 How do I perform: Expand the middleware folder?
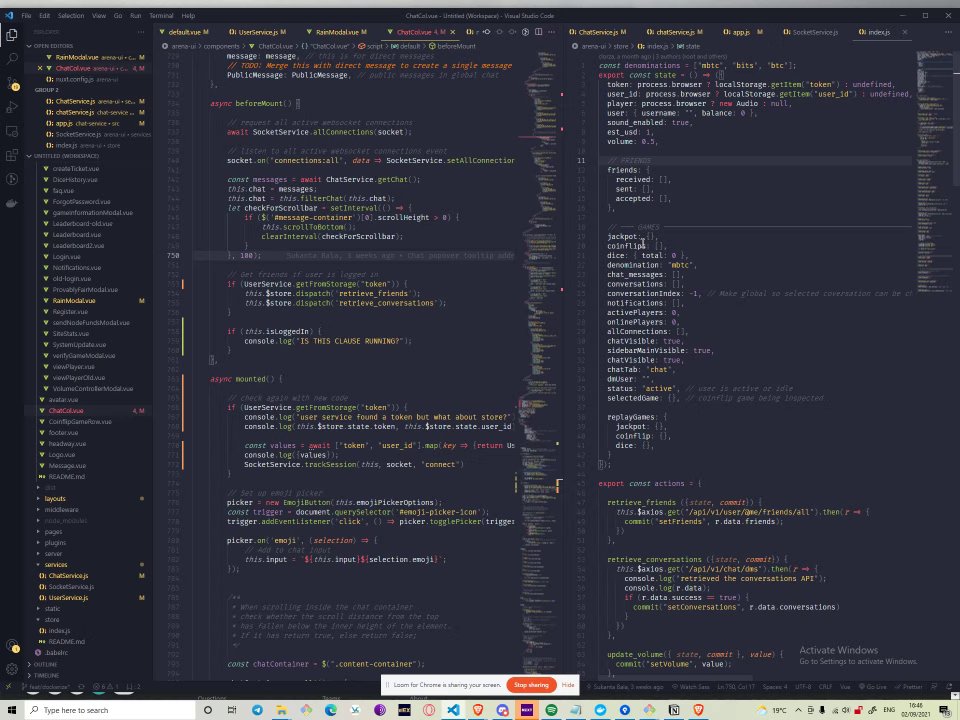coord(61,510)
